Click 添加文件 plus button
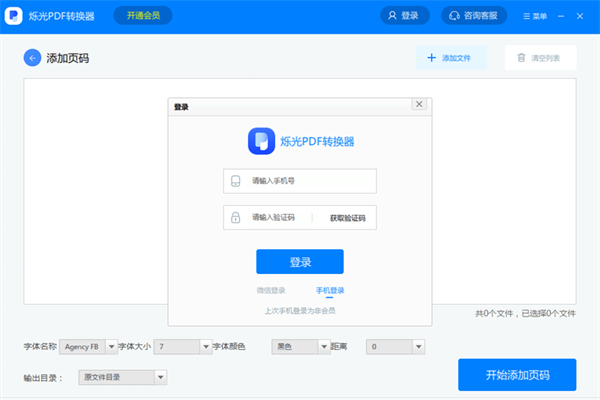 [x=450, y=58]
